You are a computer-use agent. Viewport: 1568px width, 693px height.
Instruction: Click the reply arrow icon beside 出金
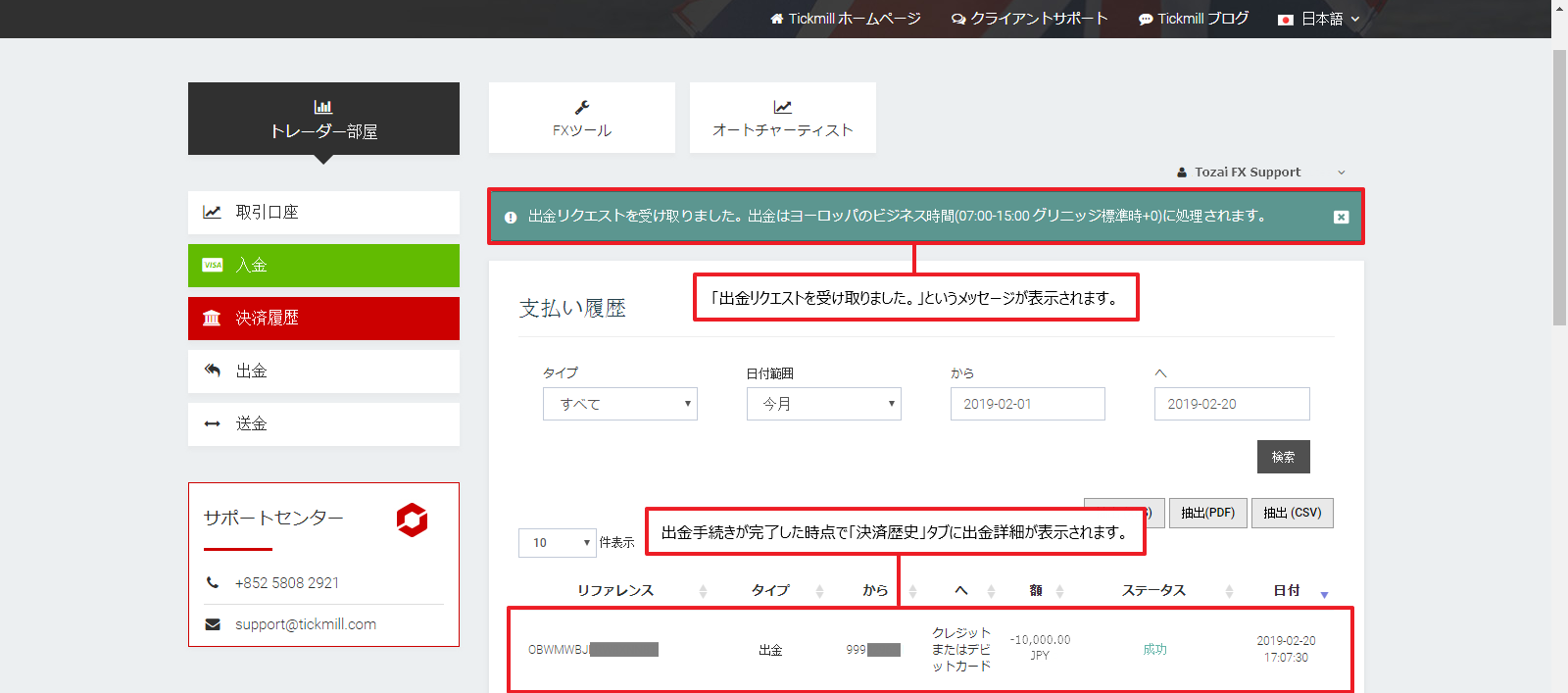(212, 371)
